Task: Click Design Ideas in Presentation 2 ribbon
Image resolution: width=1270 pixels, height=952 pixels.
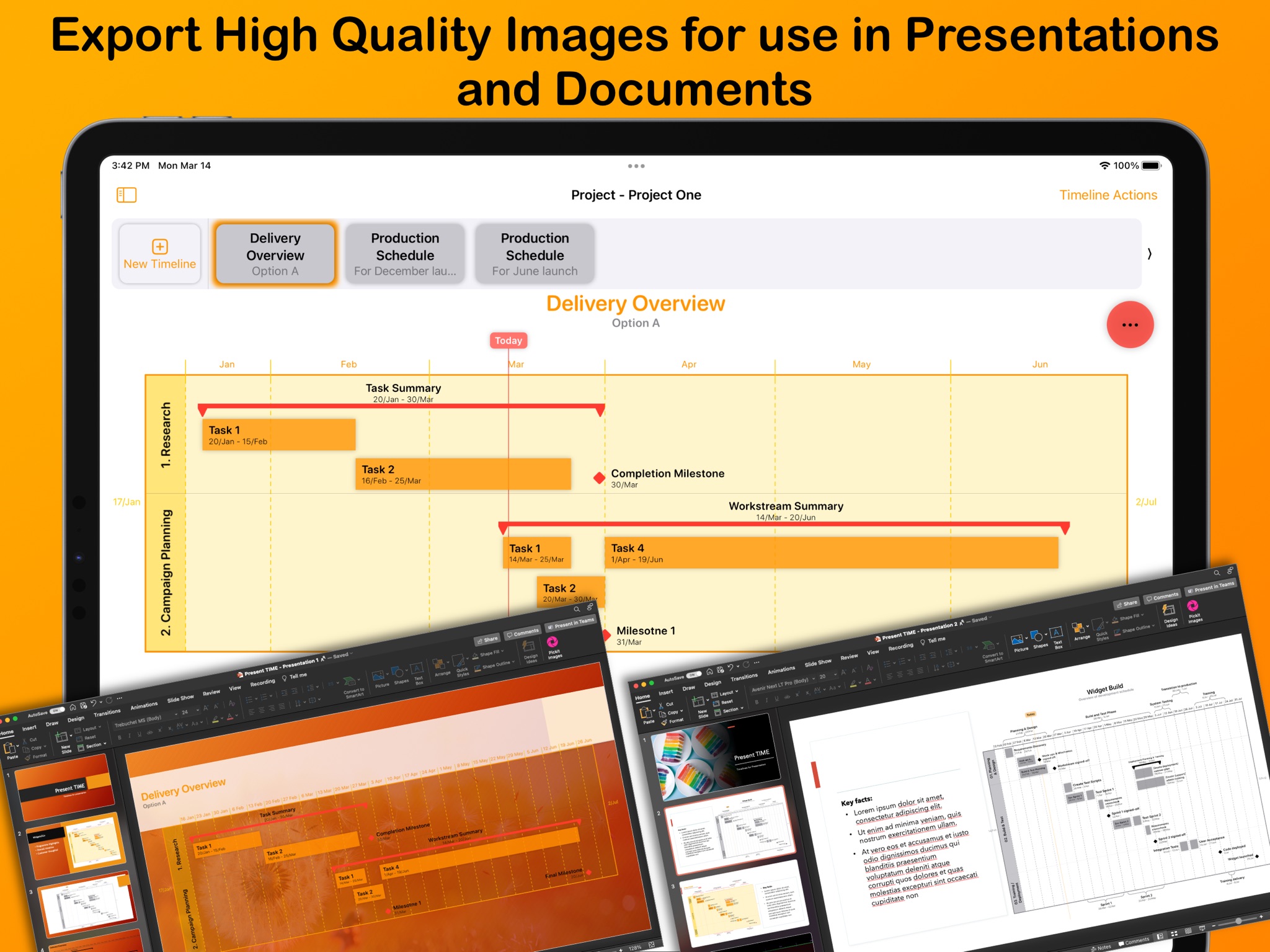Action: (1170, 616)
